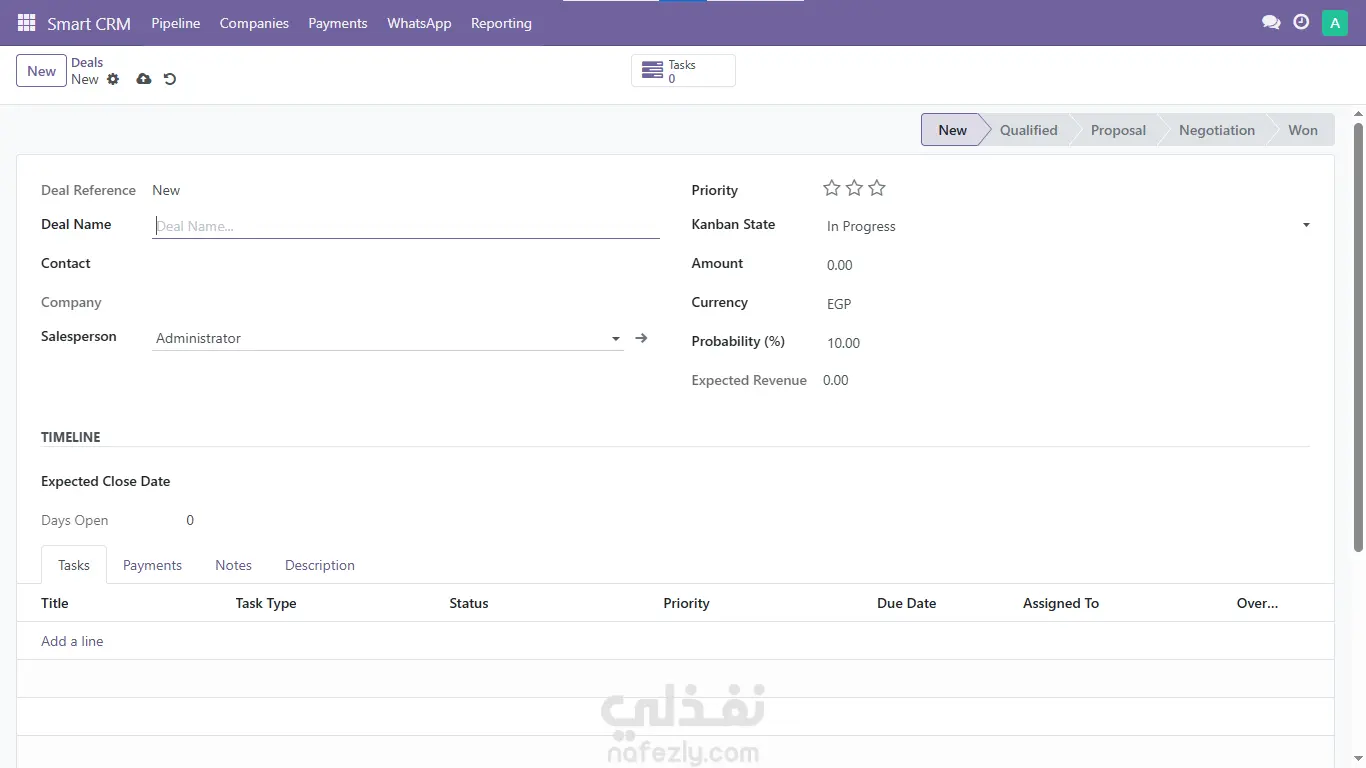Sort tasks by Priority column
Image resolution: width=1366 pixels, height=768 pixels.
click(686, 603)
